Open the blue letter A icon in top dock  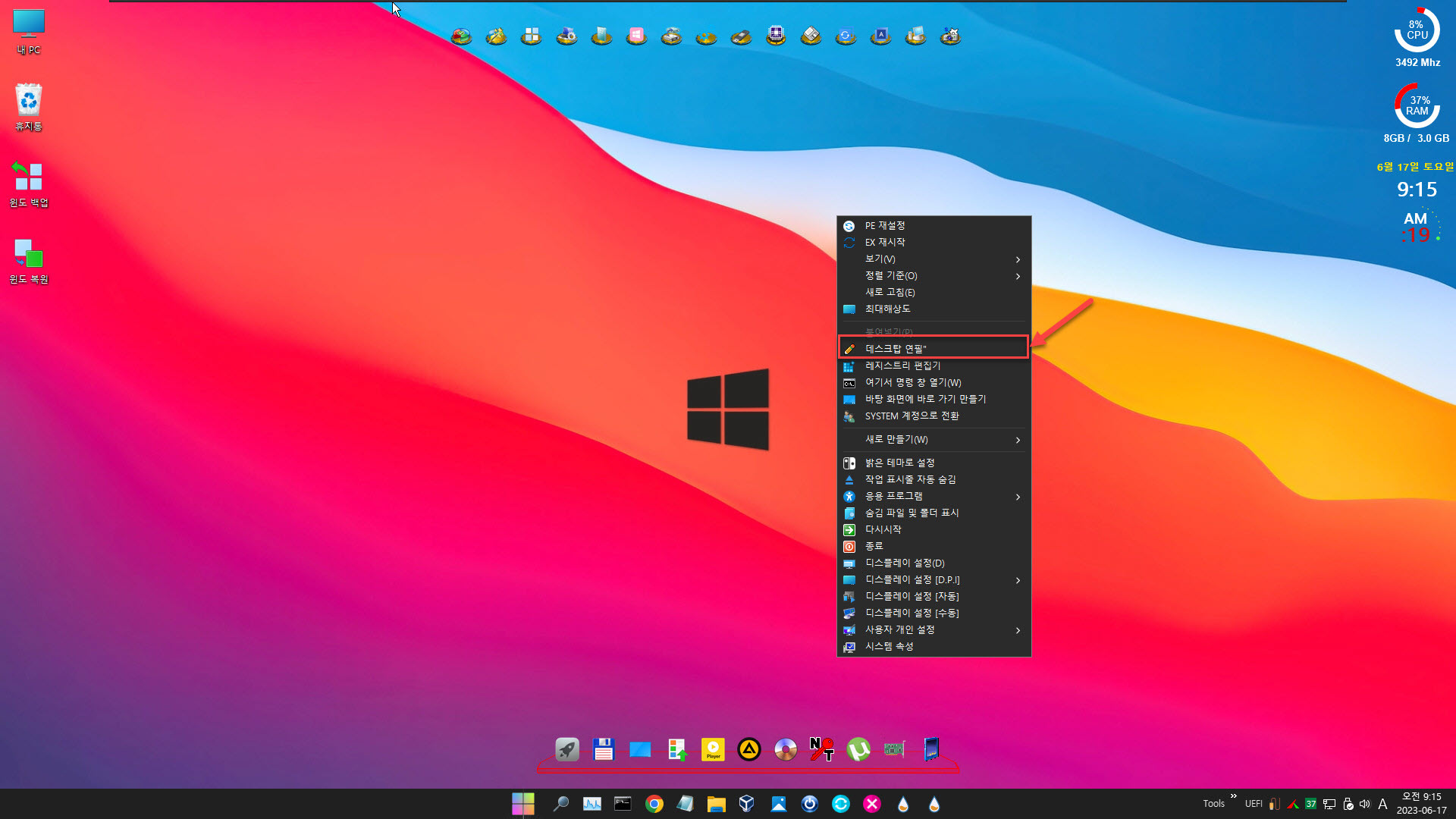(880, 36)
